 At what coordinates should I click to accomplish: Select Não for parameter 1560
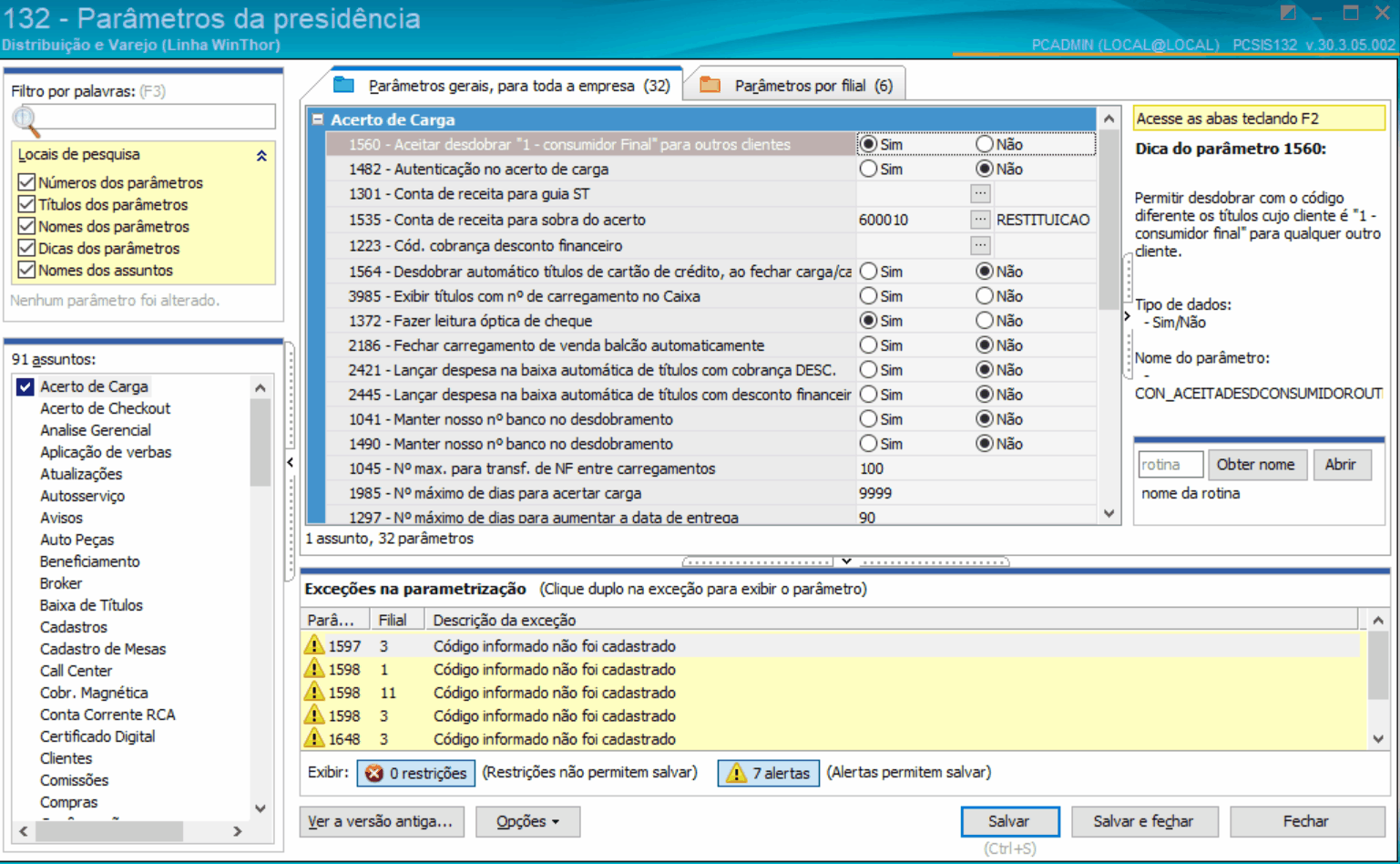click(x=984, y=144)
